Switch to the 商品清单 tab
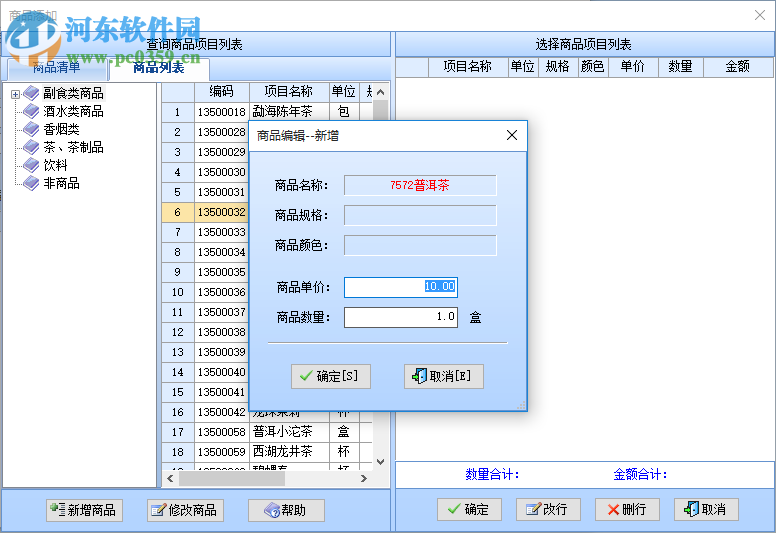The height and width of the screenshot is (533, 776). point(56,68)
